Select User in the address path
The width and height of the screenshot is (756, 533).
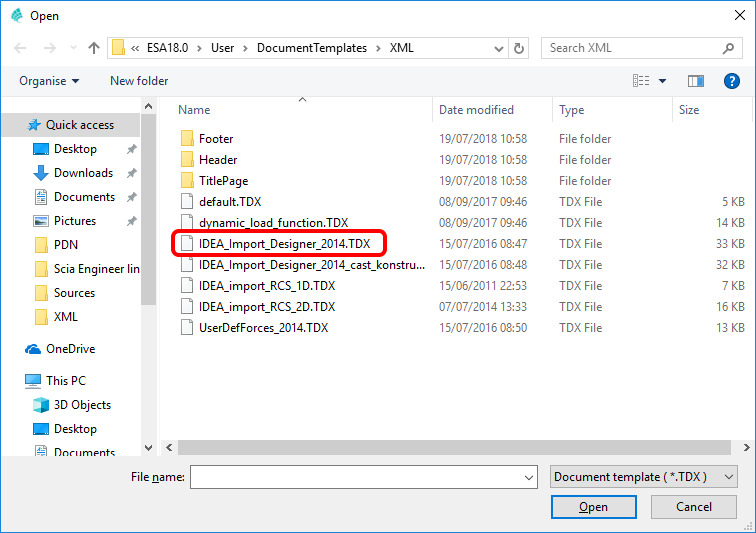[x=222, y=48]
